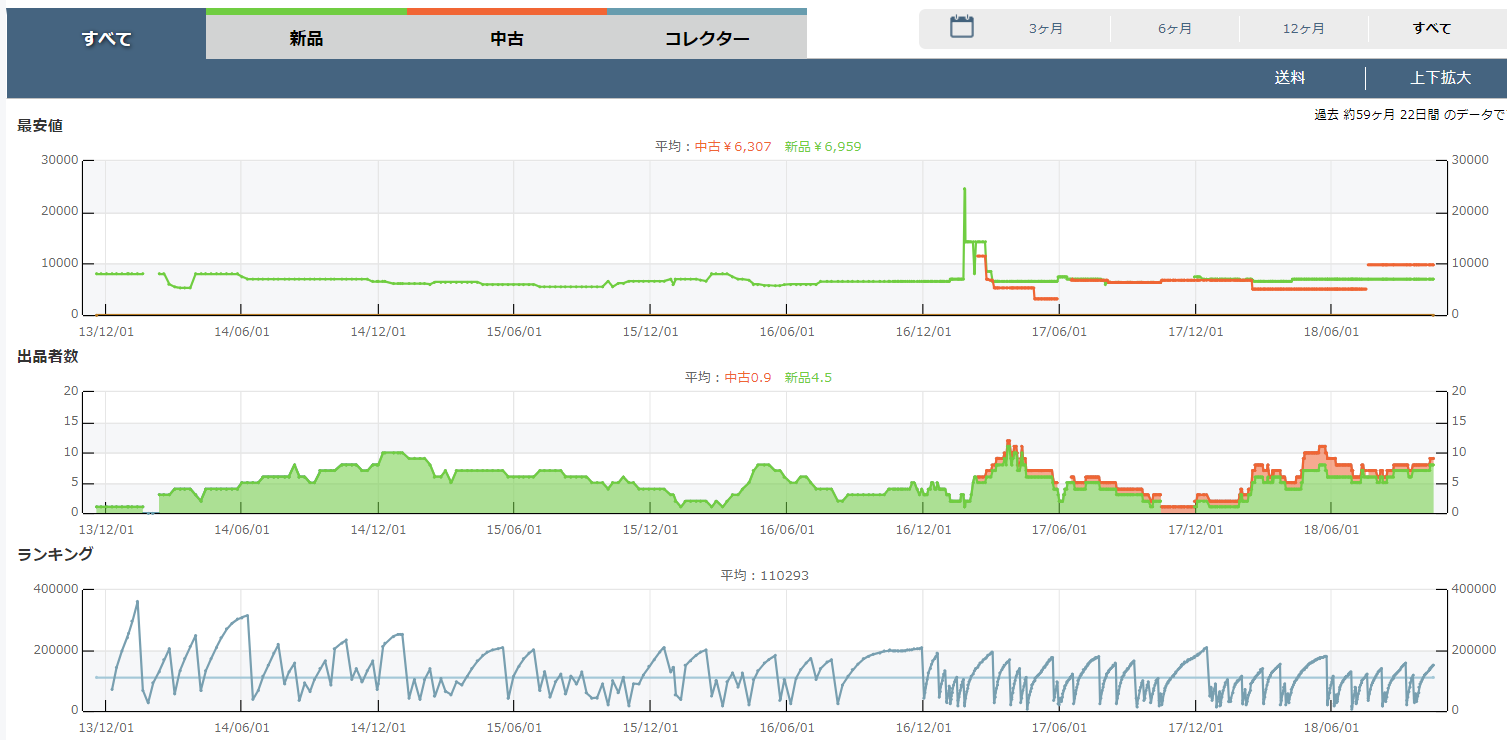Viewport: 1507px width, 740px height.
Task: Switch to the コレクター tab
Action: 707,40
